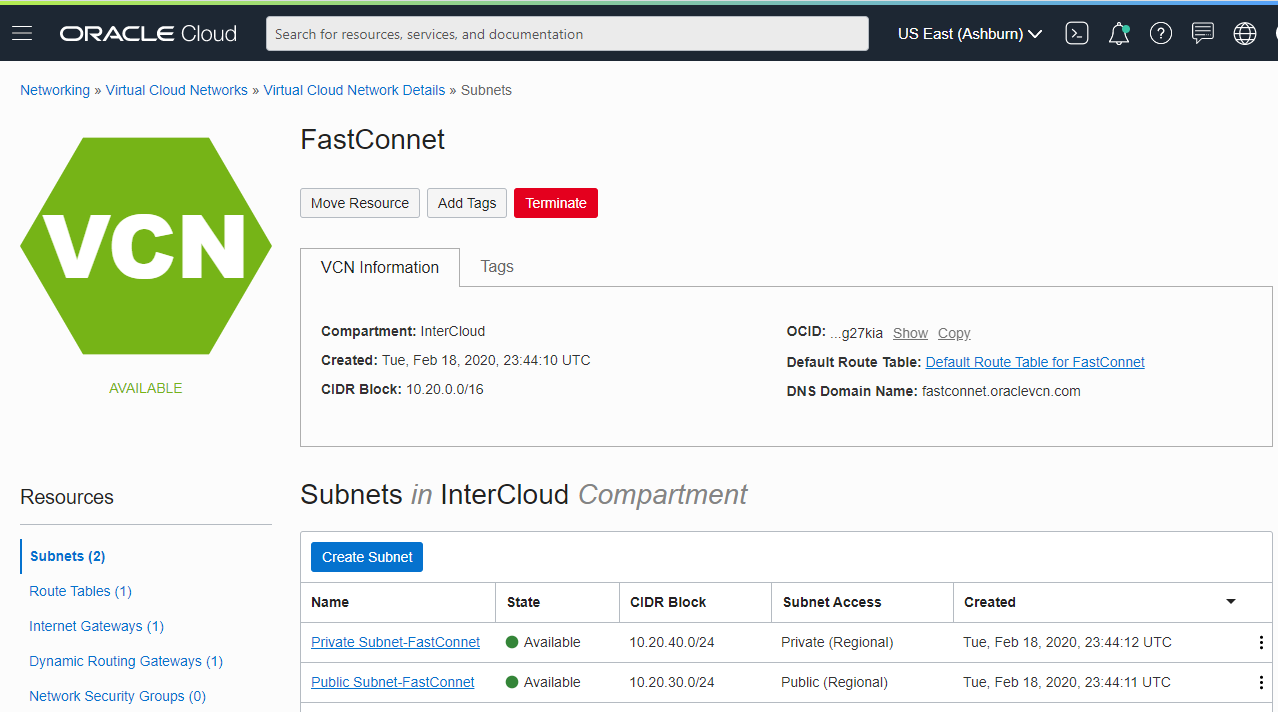Screen dimensions: 1278x712
Task: Launch Cloud Shell from the top bar
Action: pyautogui.click(x=1077, y=33)
